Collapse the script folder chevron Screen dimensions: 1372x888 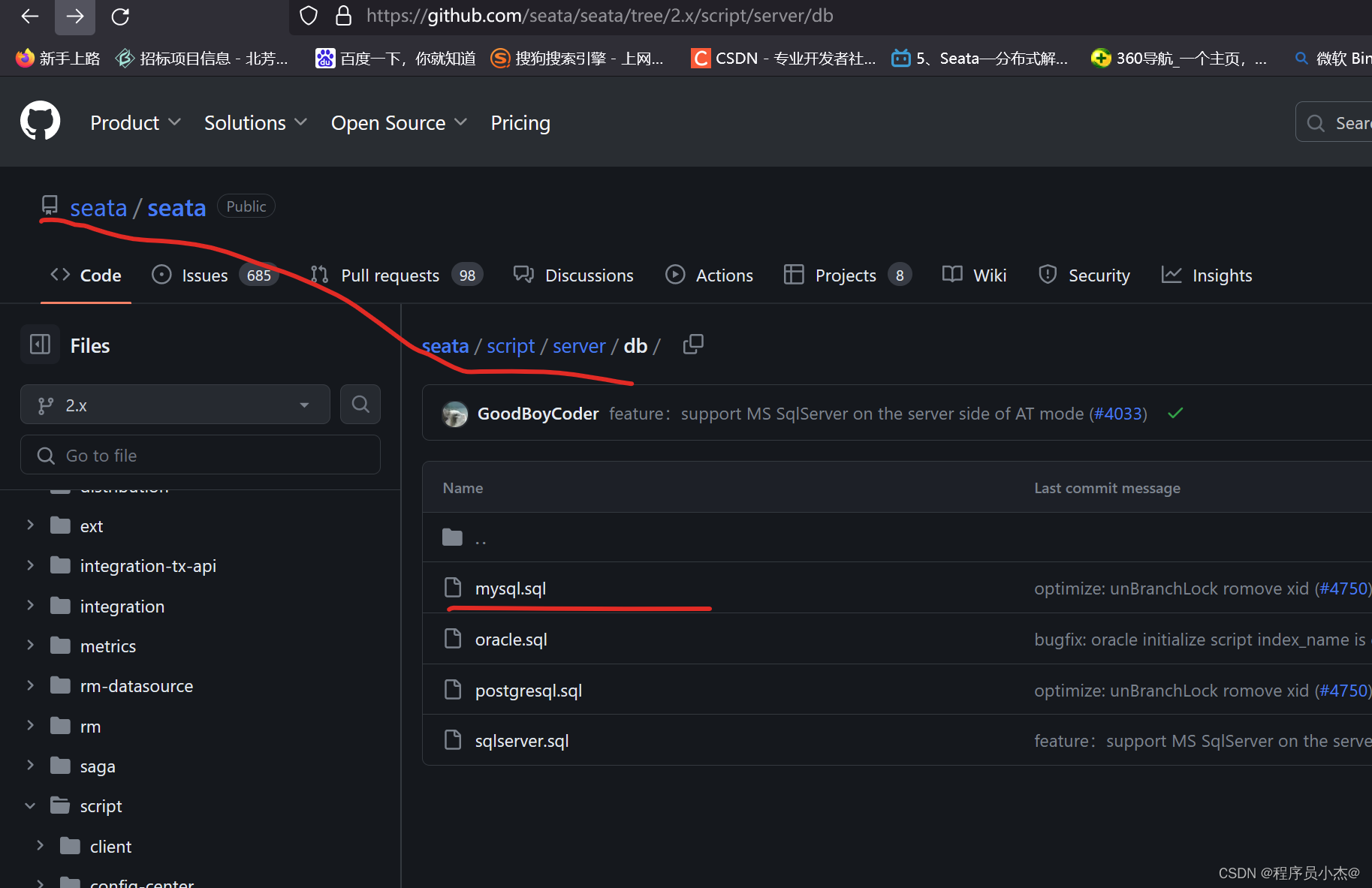(30, 805)
